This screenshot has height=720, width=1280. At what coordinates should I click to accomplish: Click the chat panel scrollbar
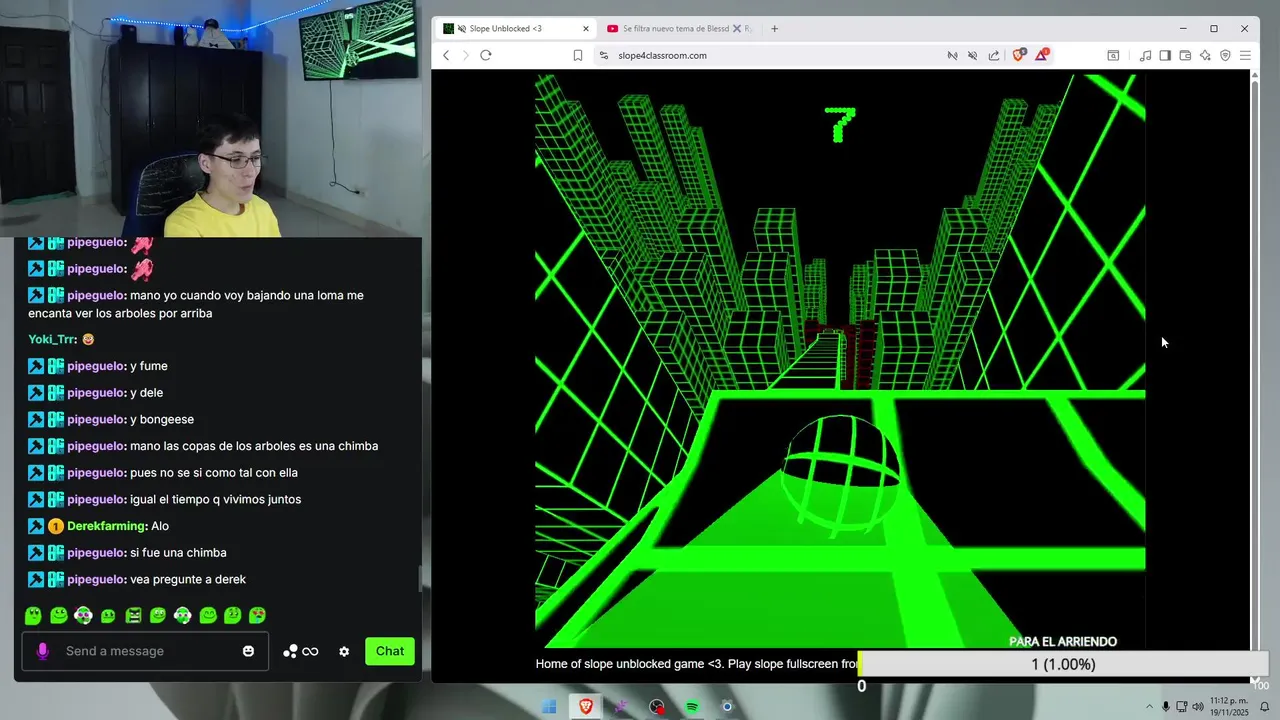pos(420,577)
